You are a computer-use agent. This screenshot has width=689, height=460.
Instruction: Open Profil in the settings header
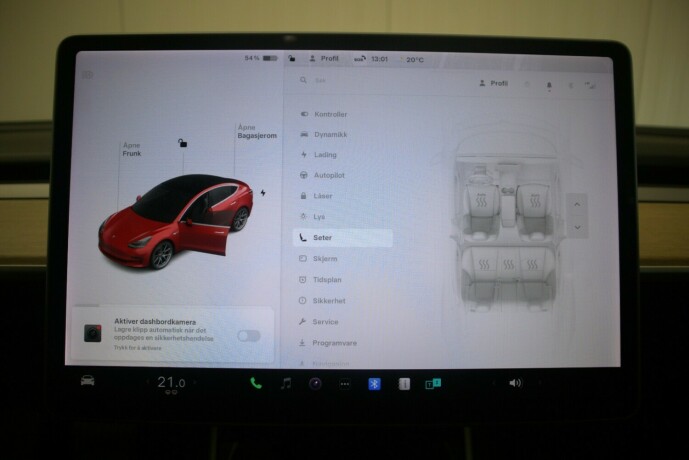[x=493, y=83]
